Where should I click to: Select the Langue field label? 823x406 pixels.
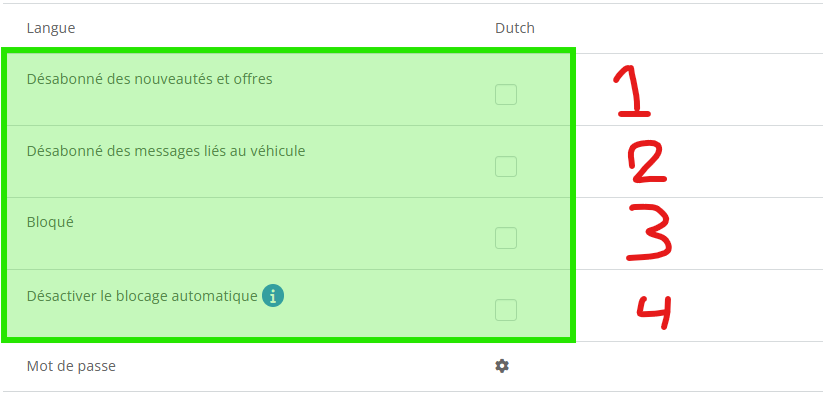(x=51, y=28)
